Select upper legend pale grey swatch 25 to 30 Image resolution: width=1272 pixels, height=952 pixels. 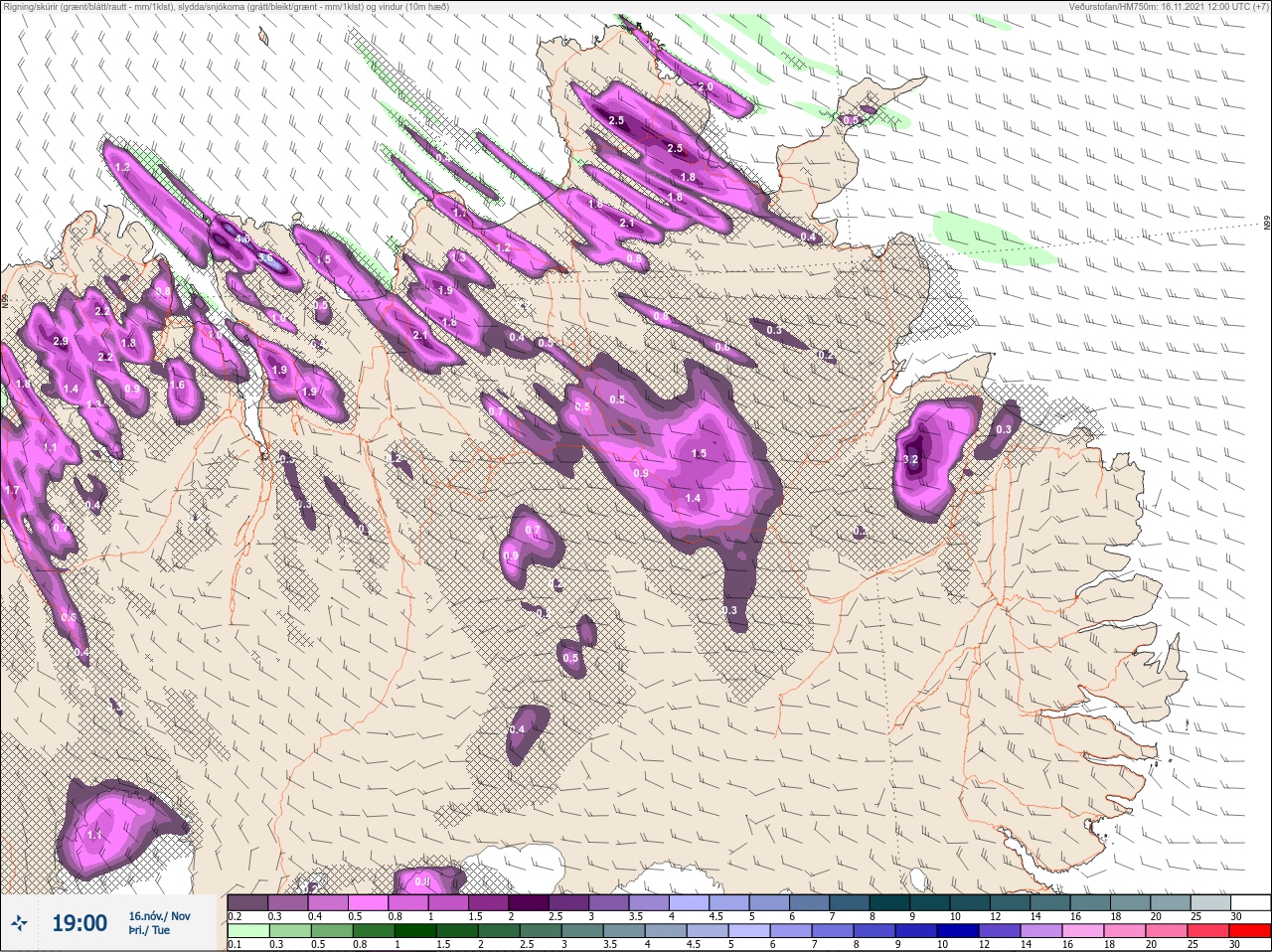[x=1211, y=901]
